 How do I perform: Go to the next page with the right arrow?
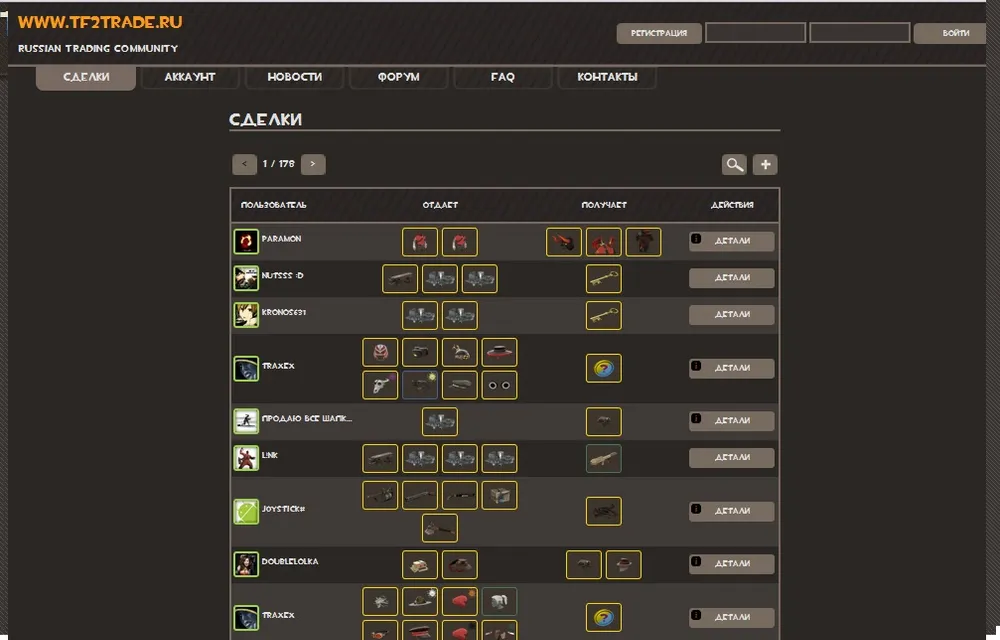[x=312, y=164]
